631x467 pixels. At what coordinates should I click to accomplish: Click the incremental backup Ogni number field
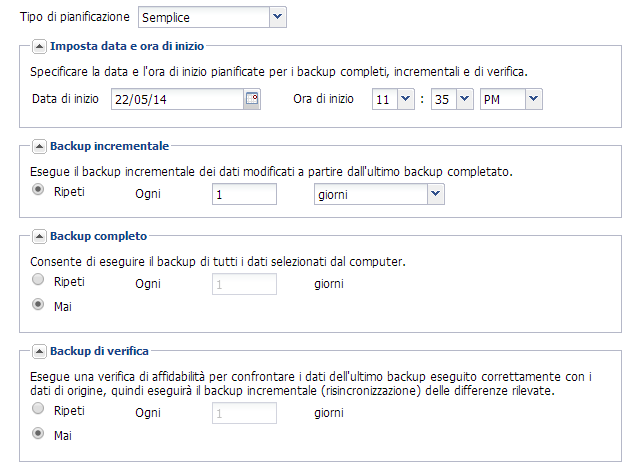pos(244,194)
